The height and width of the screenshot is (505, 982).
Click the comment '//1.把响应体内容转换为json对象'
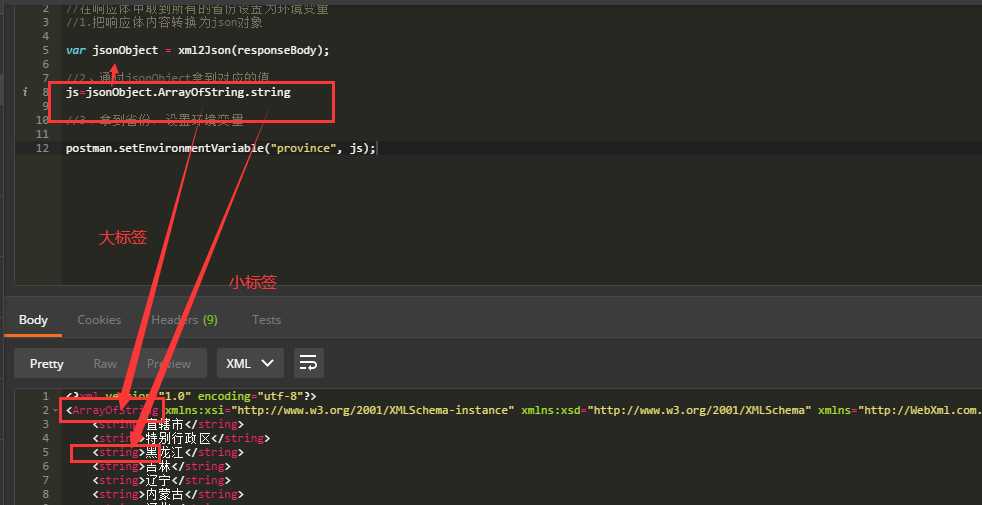[164, 23]
